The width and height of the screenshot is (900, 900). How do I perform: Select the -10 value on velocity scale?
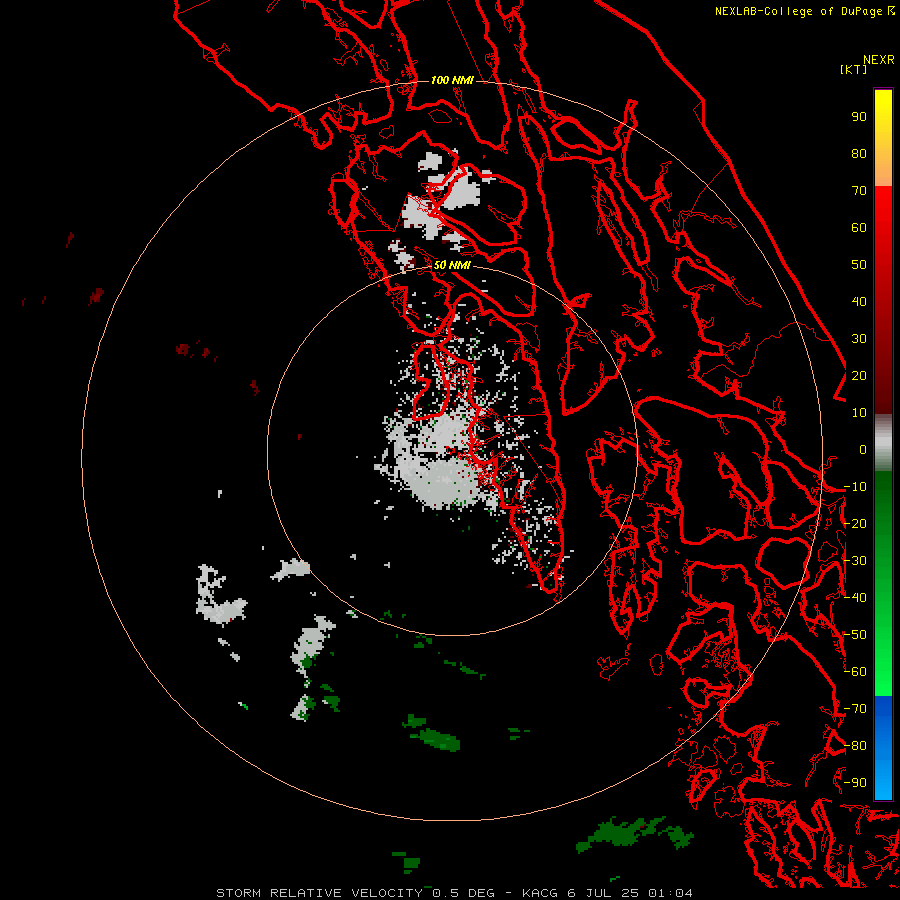[855, 487]
